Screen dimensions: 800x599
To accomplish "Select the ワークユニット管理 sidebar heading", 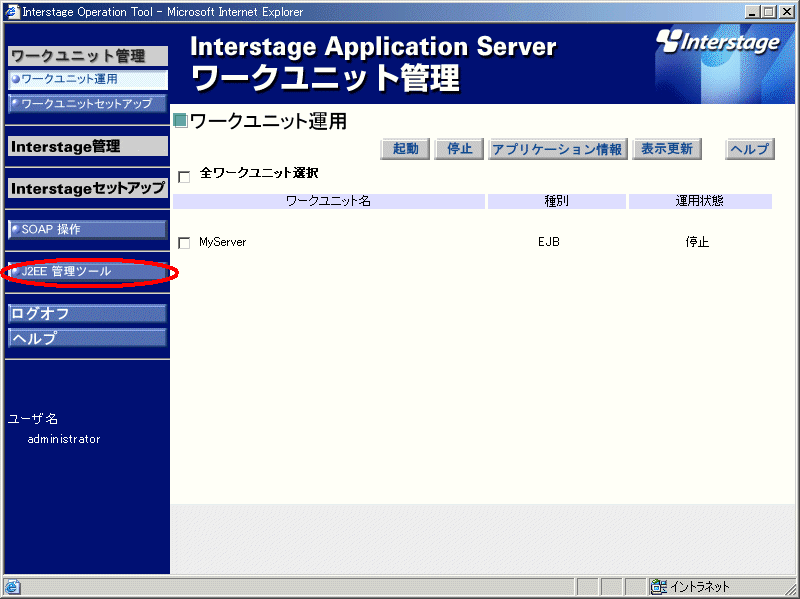I will 88,56.
